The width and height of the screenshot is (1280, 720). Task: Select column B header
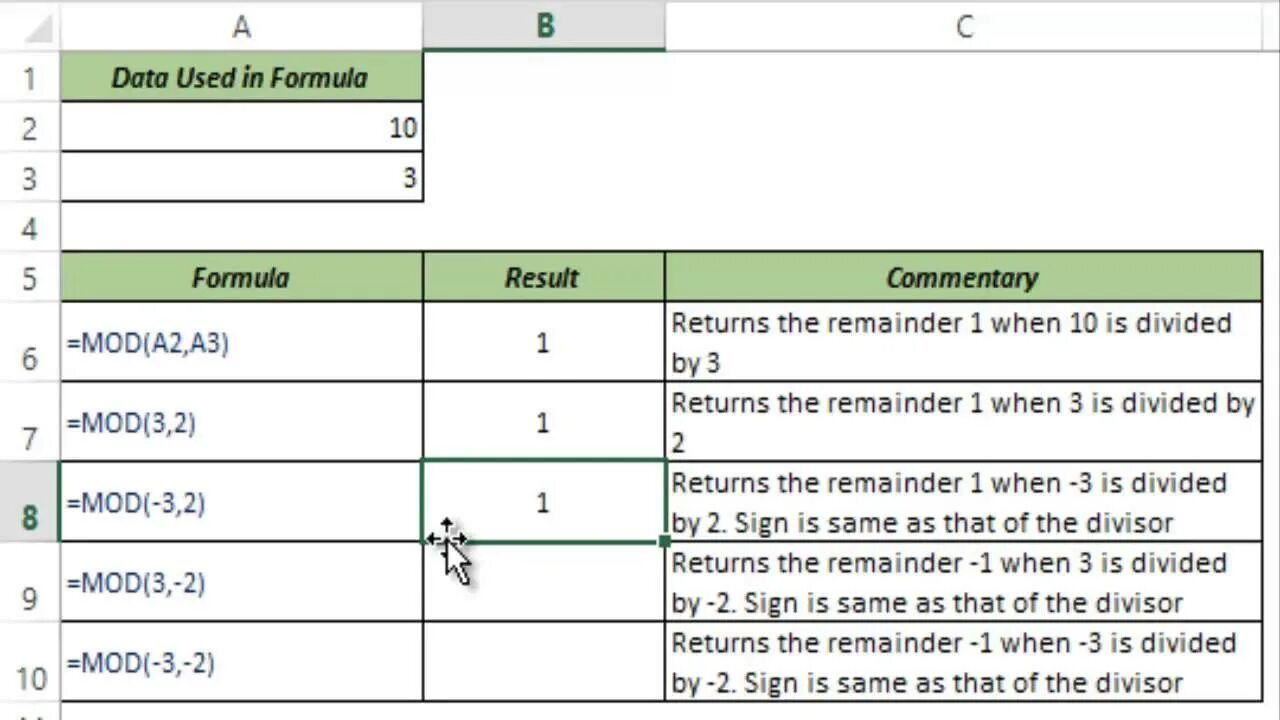[544, 26]
